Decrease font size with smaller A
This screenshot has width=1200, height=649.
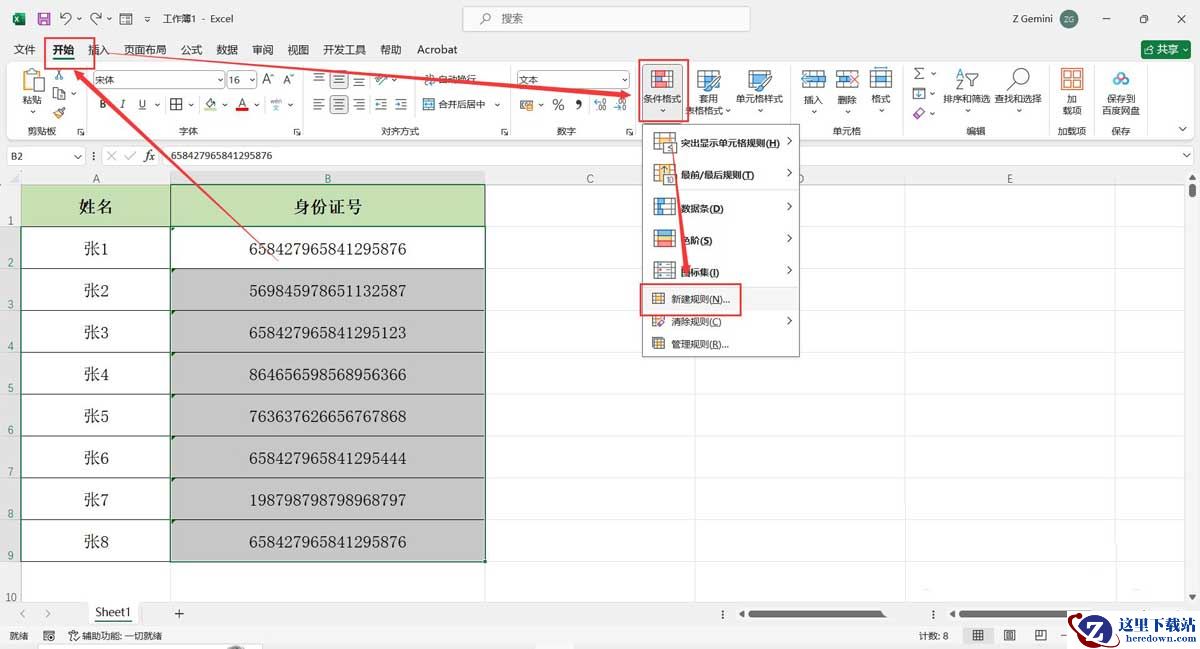[x=291, y=79]
